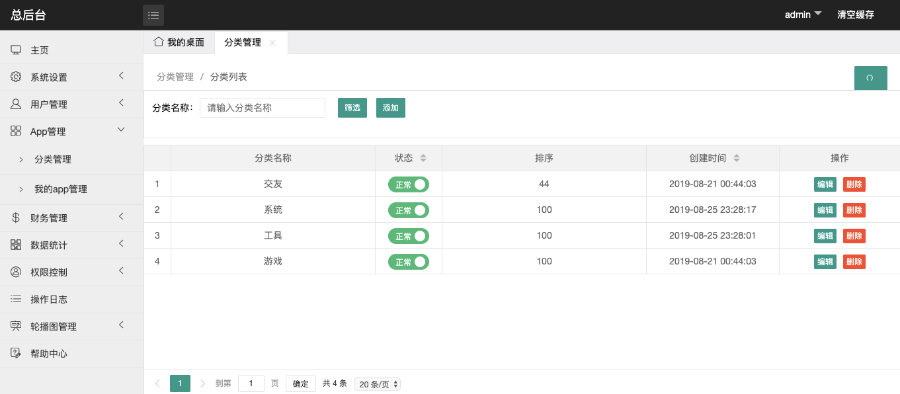Expand the 权限控制 submenu chevron
Viewport: 900px width, 394px height.
click(121, 270)
